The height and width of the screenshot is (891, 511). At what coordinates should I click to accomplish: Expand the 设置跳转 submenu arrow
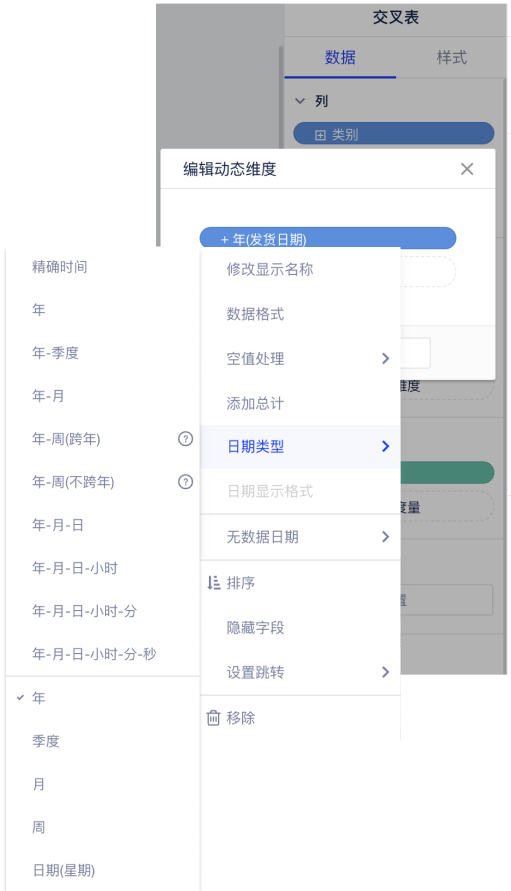[385, 672]
